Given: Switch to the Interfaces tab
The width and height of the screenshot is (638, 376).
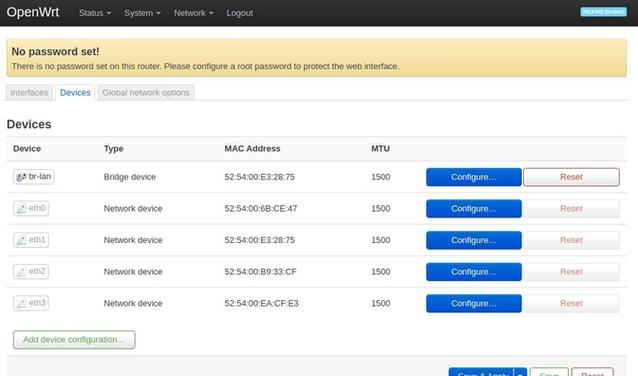Looking at the screenshot, I should click(29, 93).
